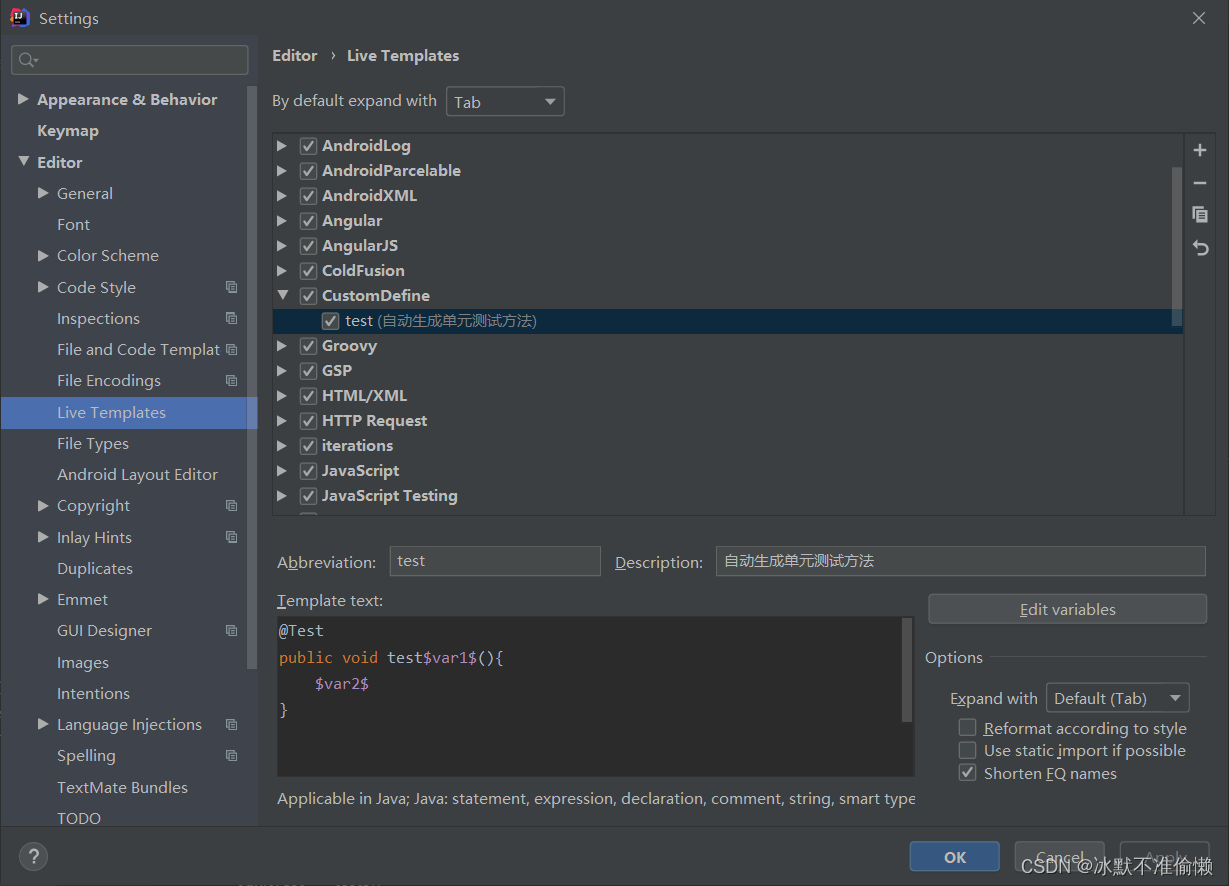The height and width of the screenshot is (886, 1229).
Task: Click the Editor breadcrumb link
Action: pos(295,56)
